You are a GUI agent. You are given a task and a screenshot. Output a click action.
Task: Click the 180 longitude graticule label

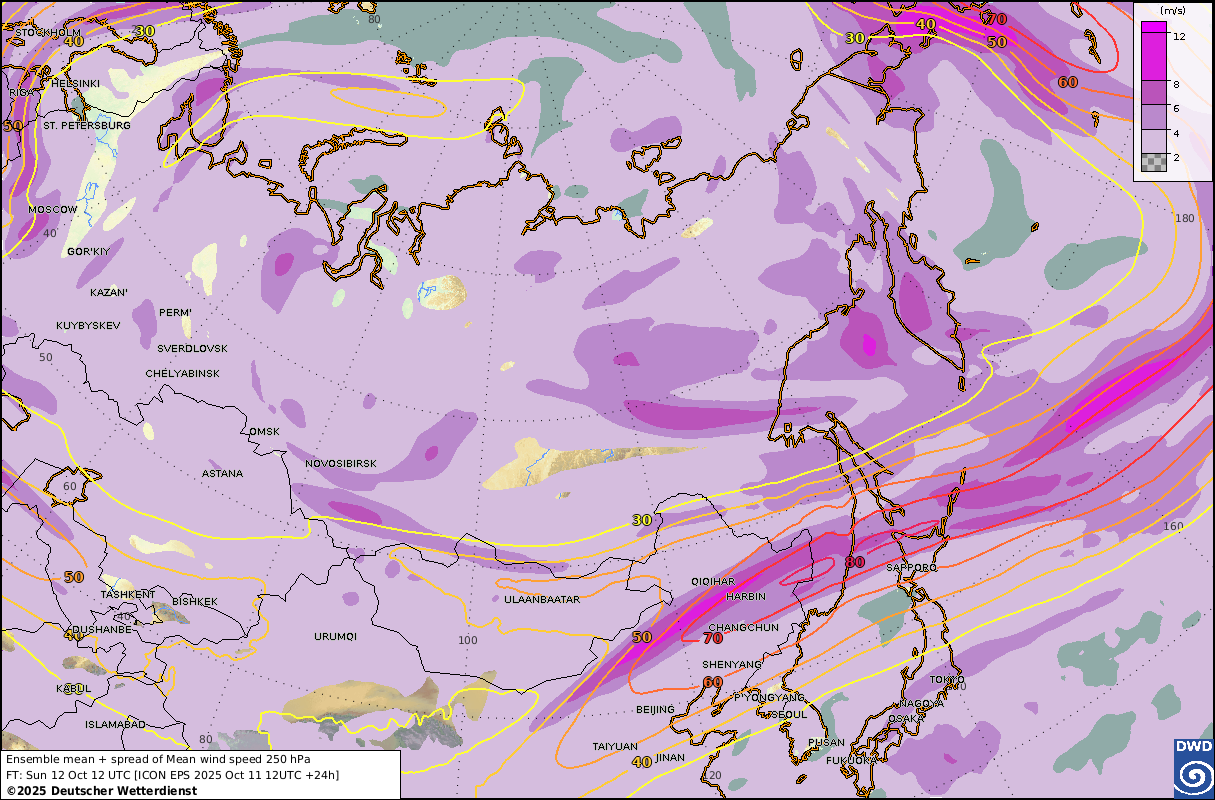point(1185,218)
